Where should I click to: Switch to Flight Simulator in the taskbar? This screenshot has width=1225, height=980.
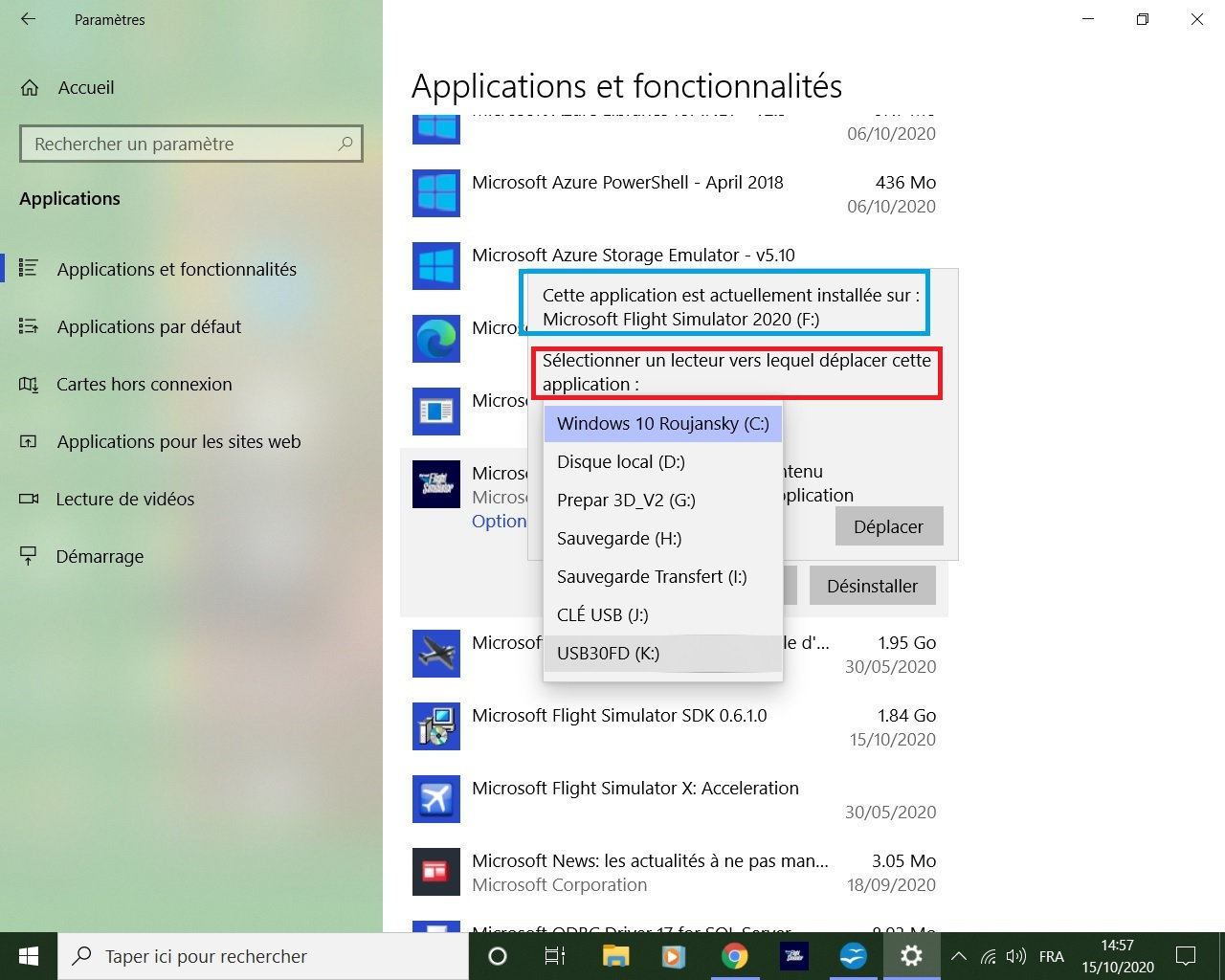pos(793,956)
